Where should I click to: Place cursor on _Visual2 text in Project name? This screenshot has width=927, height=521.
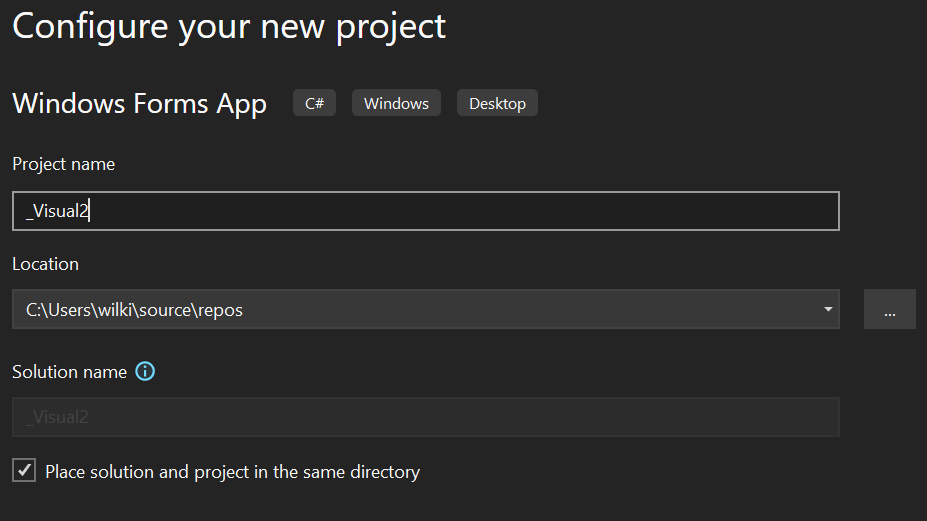57,211
